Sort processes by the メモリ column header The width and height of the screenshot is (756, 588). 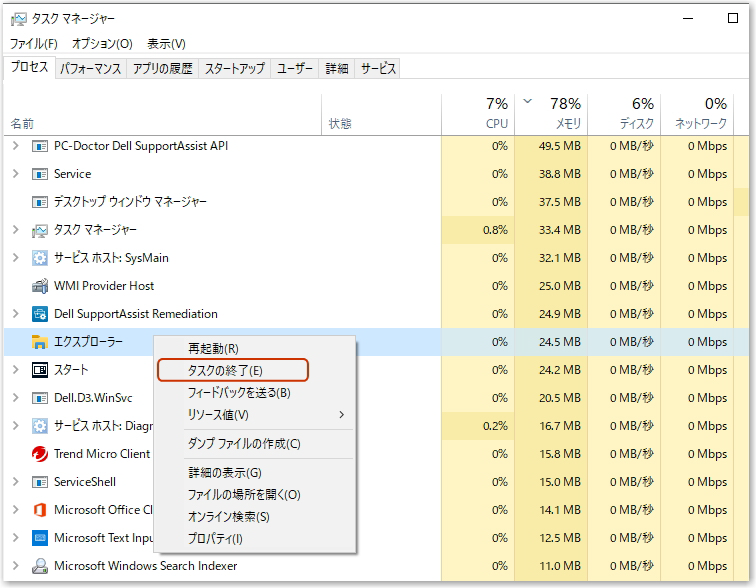[551, 114]
